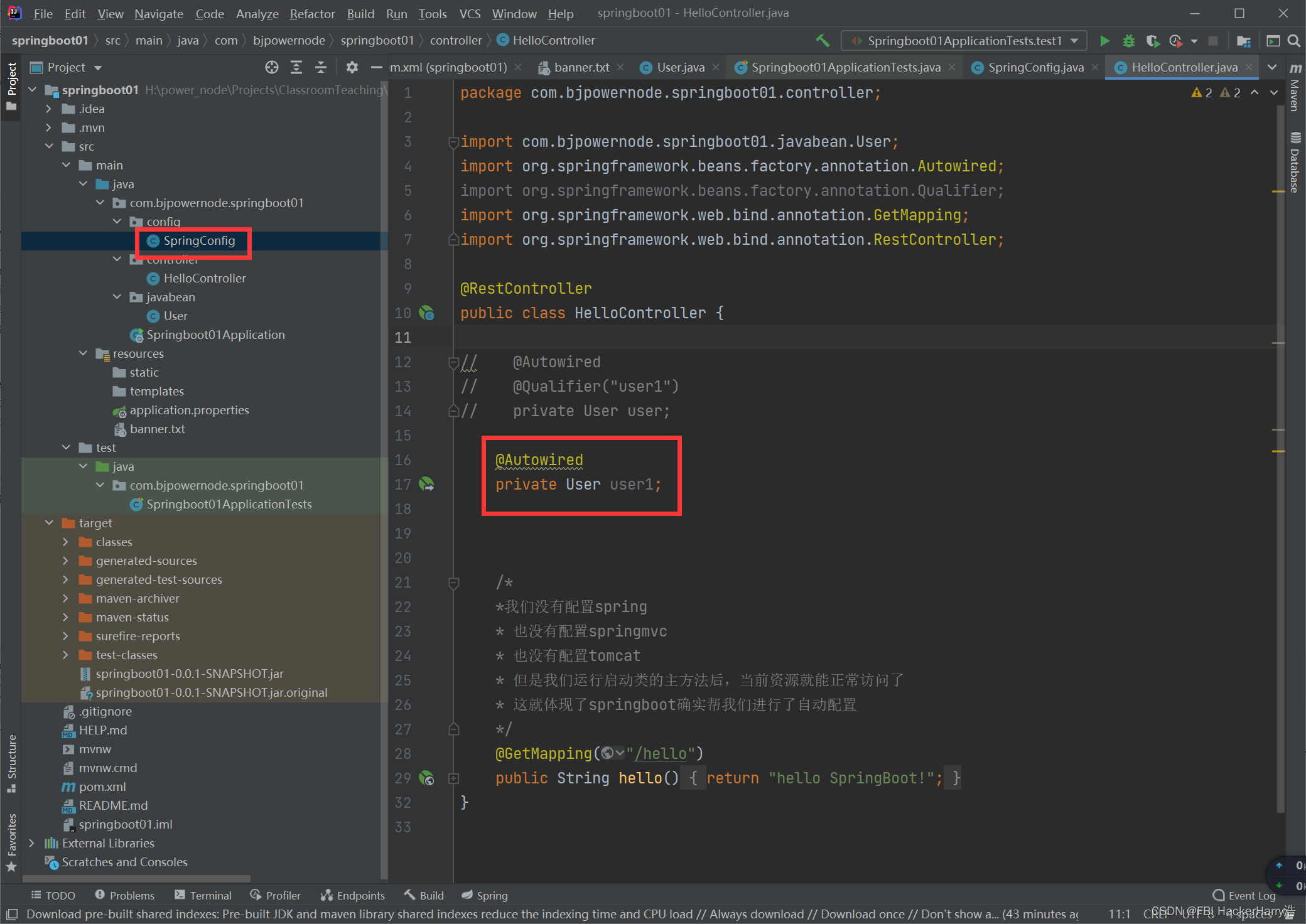This screenshot has height=924, width=1306.
Task: Click the warnings count indicator in editor
Action: pyautogui.click(x=1216, y=92)
